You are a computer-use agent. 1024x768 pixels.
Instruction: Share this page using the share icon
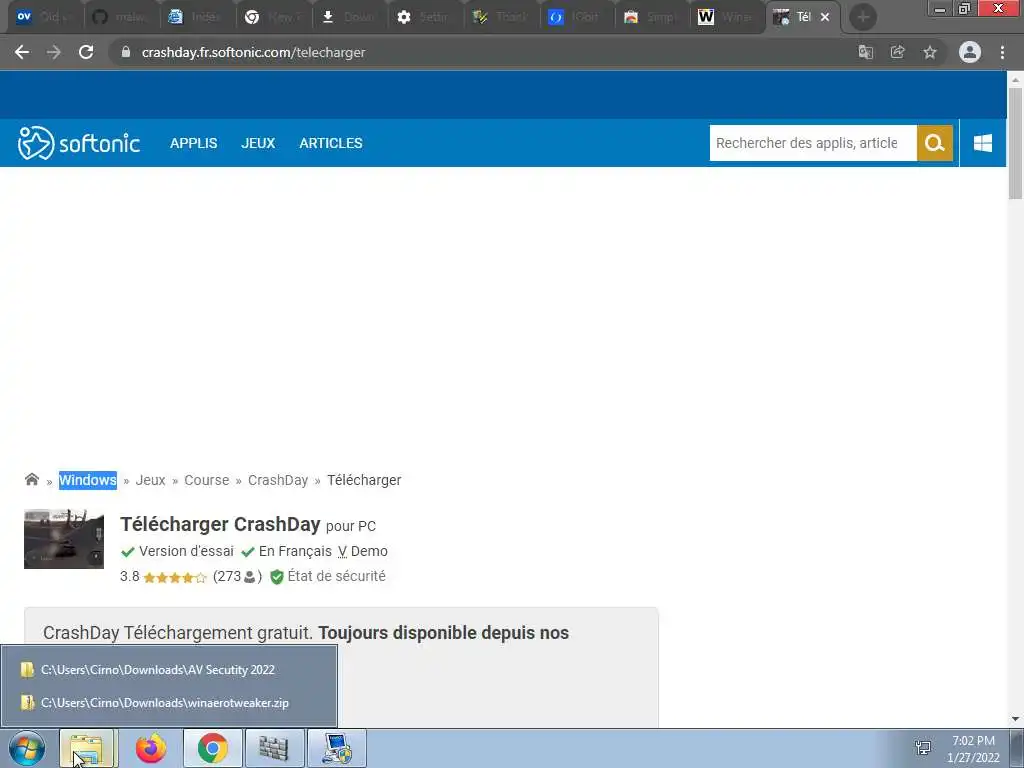[897, 52]
